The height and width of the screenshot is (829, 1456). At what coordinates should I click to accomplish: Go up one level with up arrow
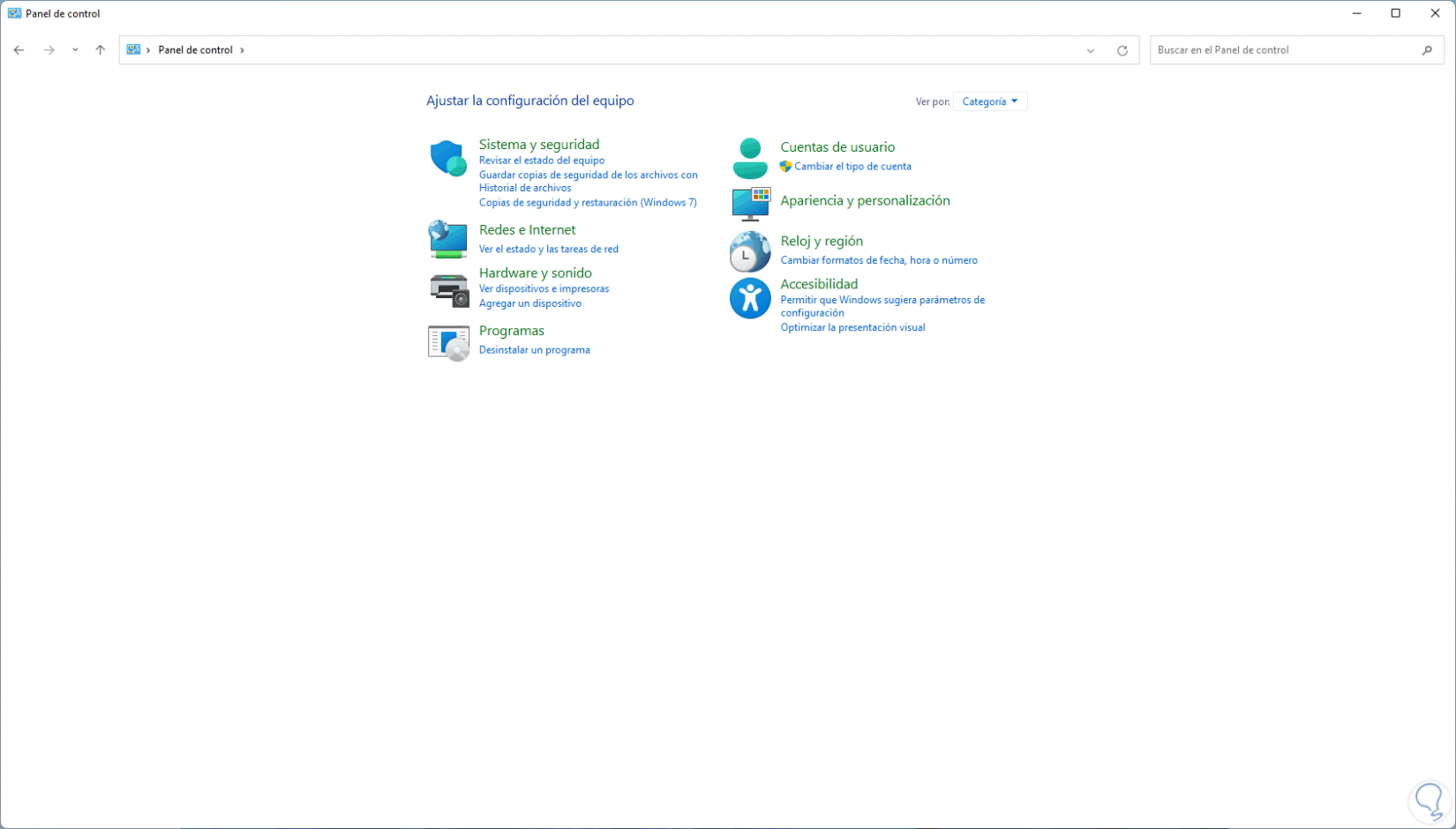[101, 50]
